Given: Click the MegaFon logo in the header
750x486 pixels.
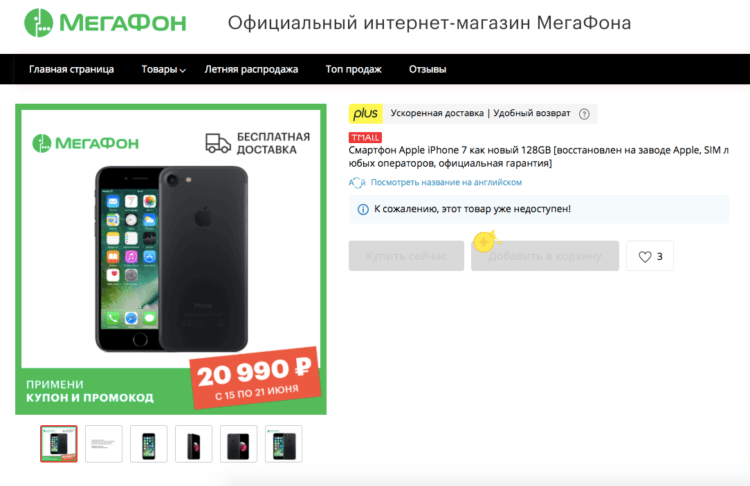Looking at the screenshot, I should pyautogui.click(x=105, y=22).
